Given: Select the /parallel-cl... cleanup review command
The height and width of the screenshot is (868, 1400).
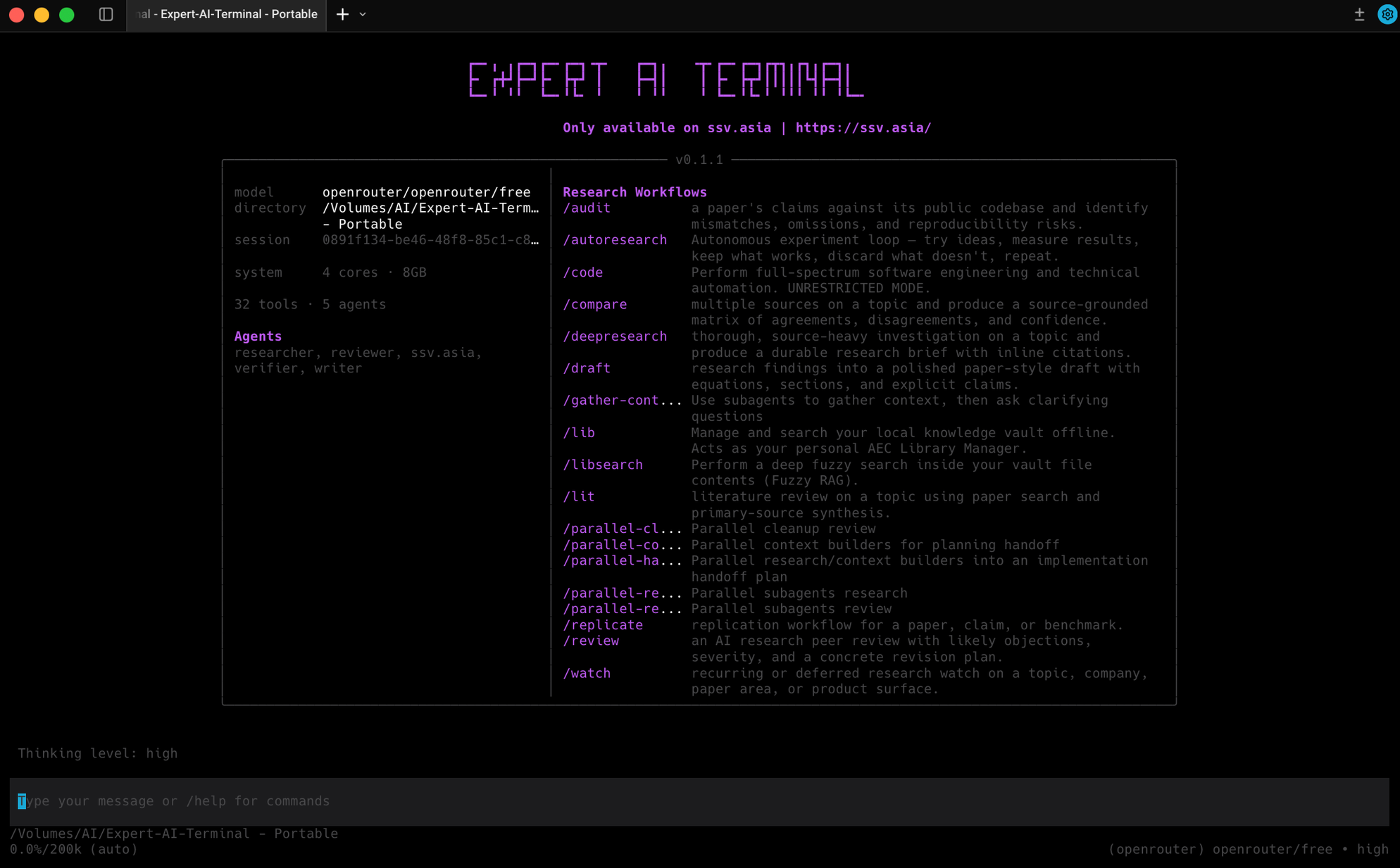Looking at the screenshot, I should click(623, 529).
